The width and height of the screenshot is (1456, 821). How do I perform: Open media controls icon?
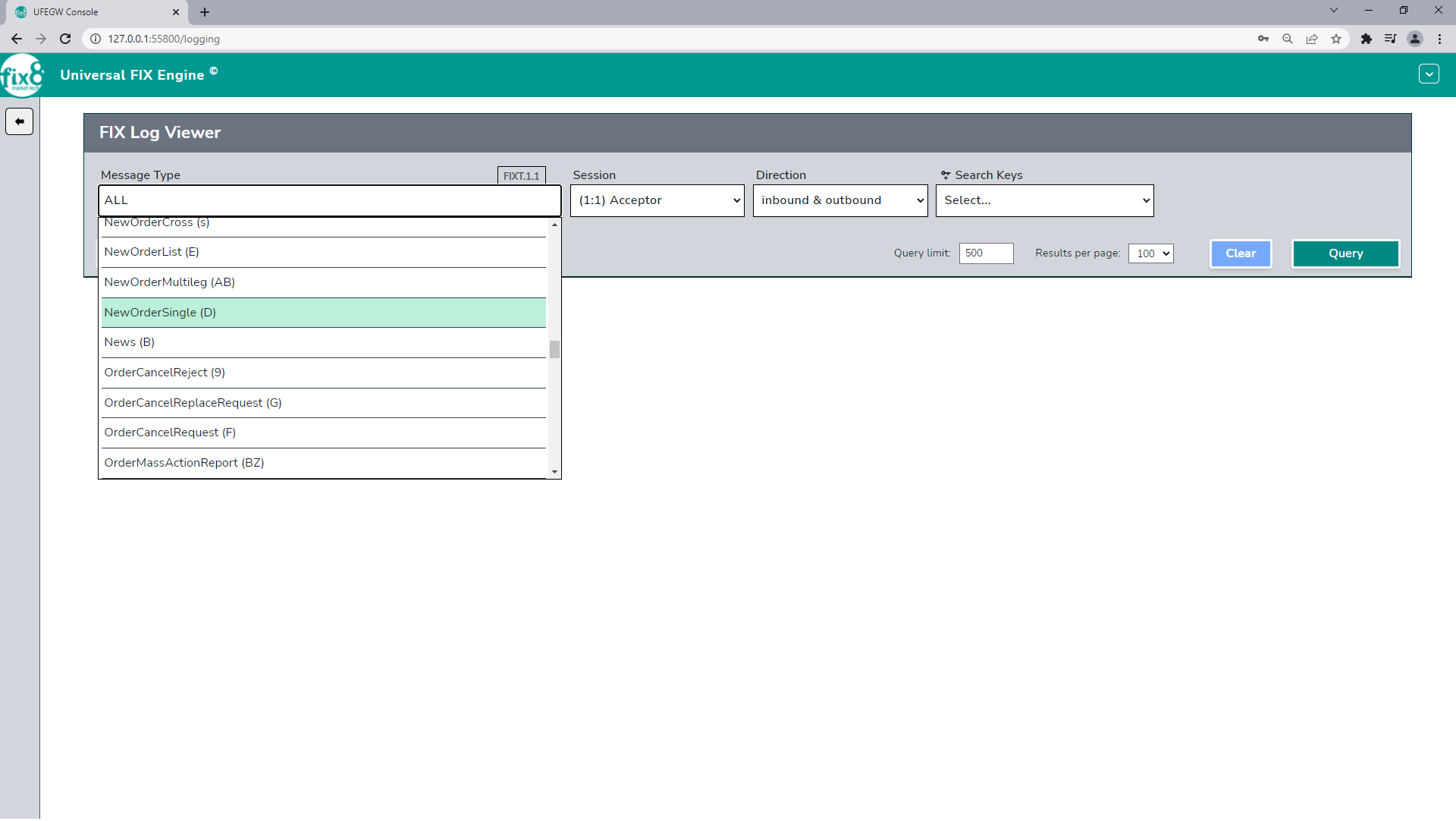(x=1391, y=39)
